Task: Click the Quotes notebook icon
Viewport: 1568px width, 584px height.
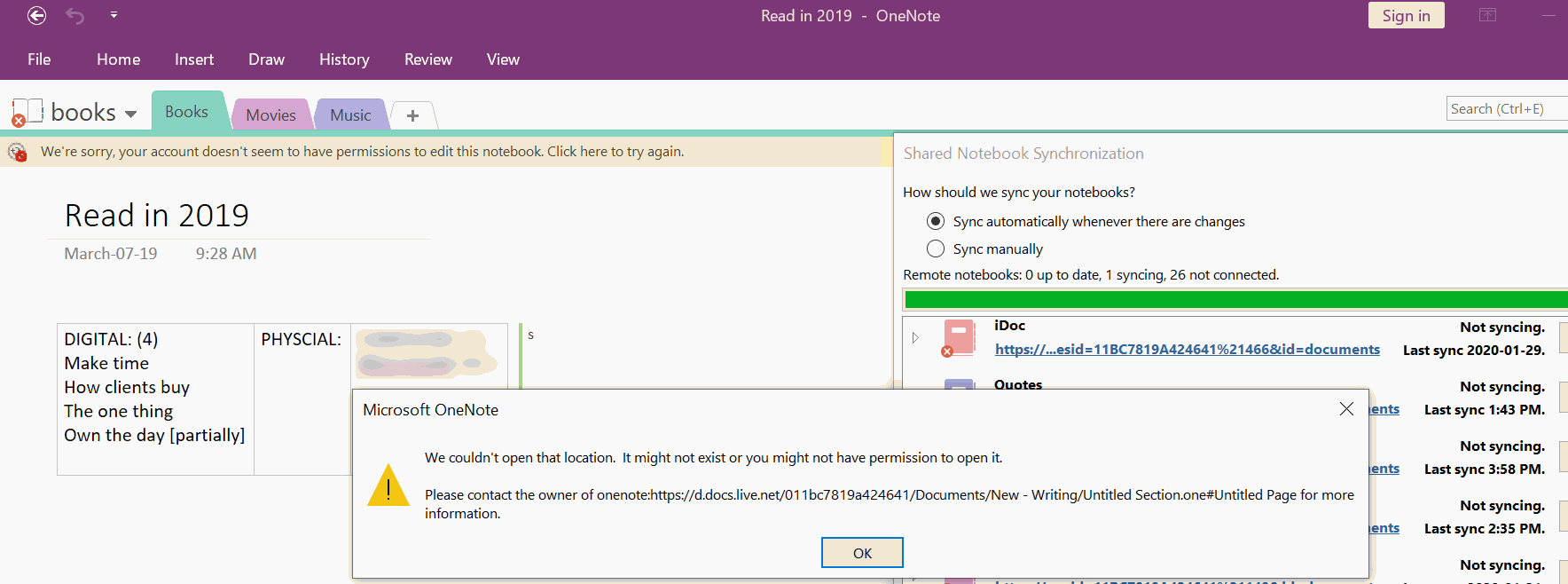Action: point(959,385)
